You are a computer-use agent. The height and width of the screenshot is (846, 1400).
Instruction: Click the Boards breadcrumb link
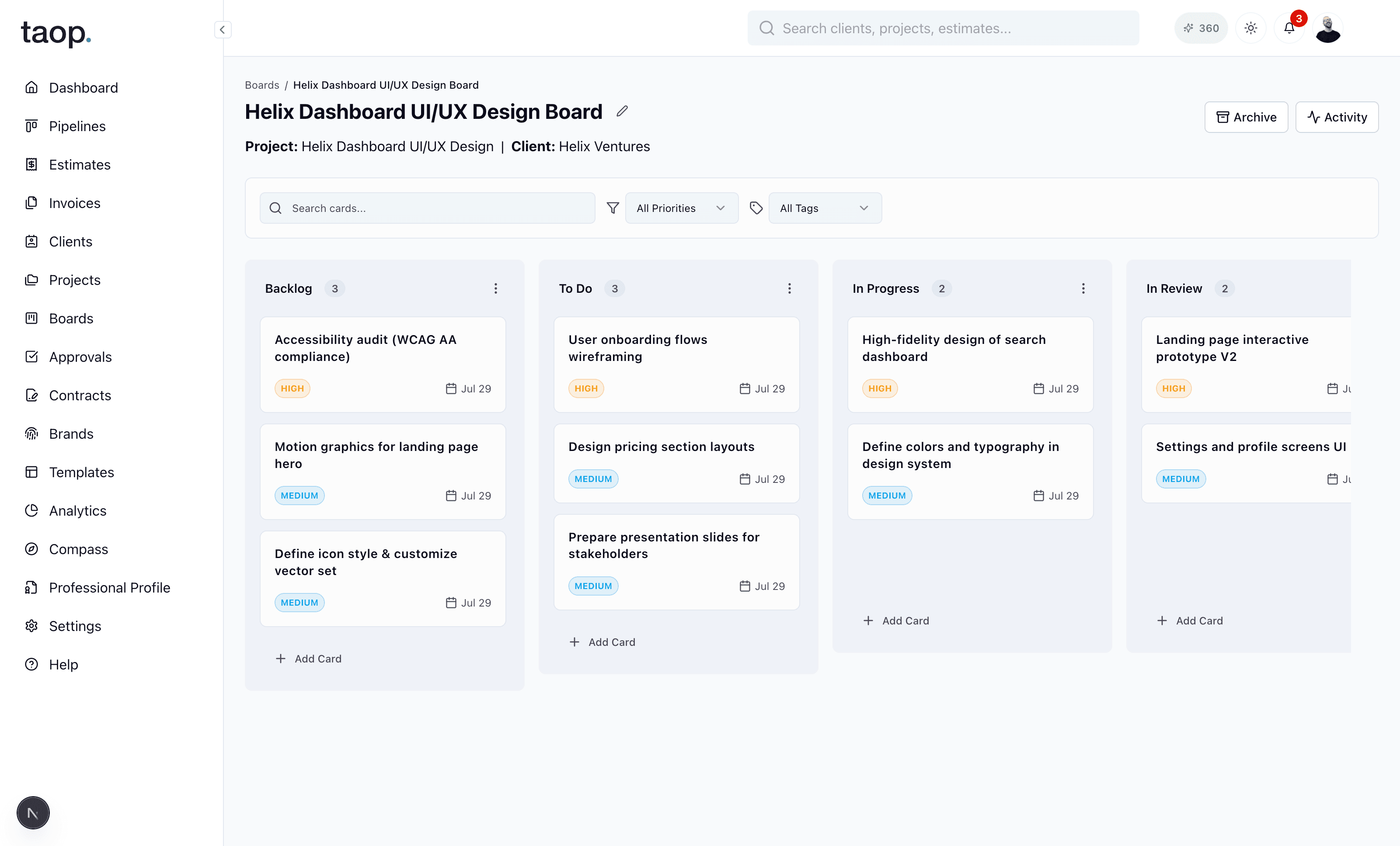(x=262, y=85)
